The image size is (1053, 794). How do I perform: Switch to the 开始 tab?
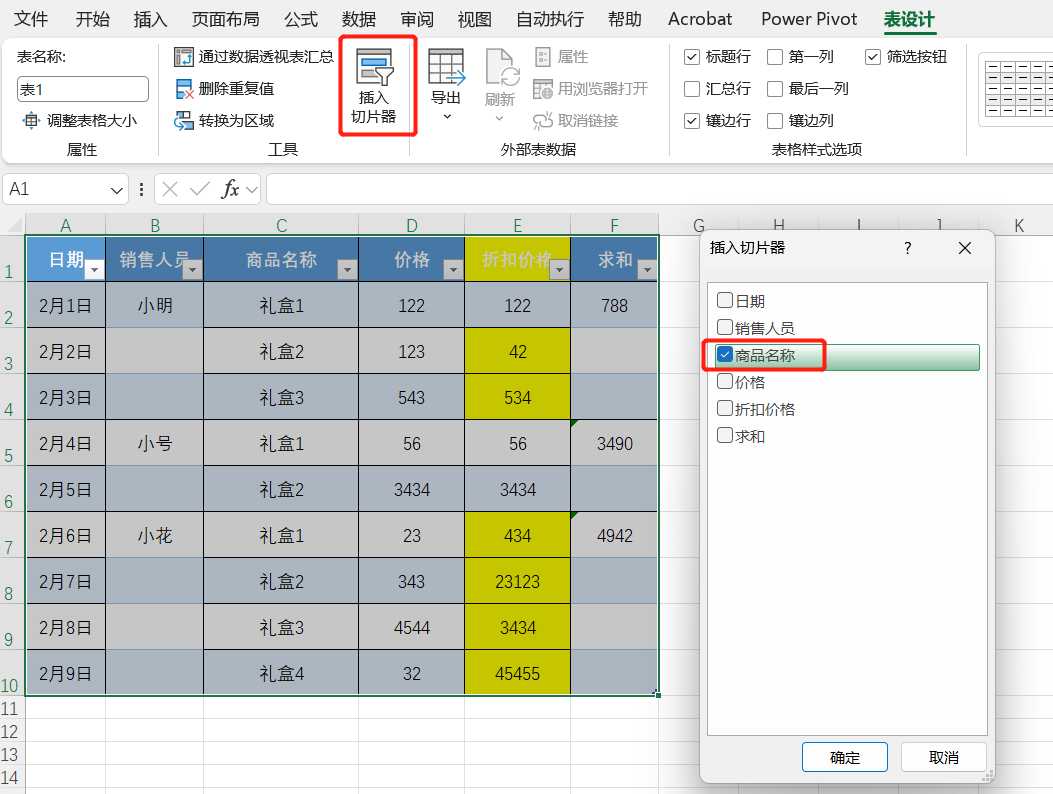[93, 19]
